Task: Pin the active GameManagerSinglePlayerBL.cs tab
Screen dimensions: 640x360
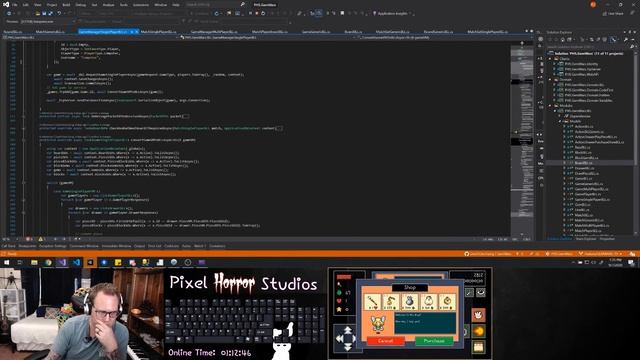Action: [x=132, y=31]
